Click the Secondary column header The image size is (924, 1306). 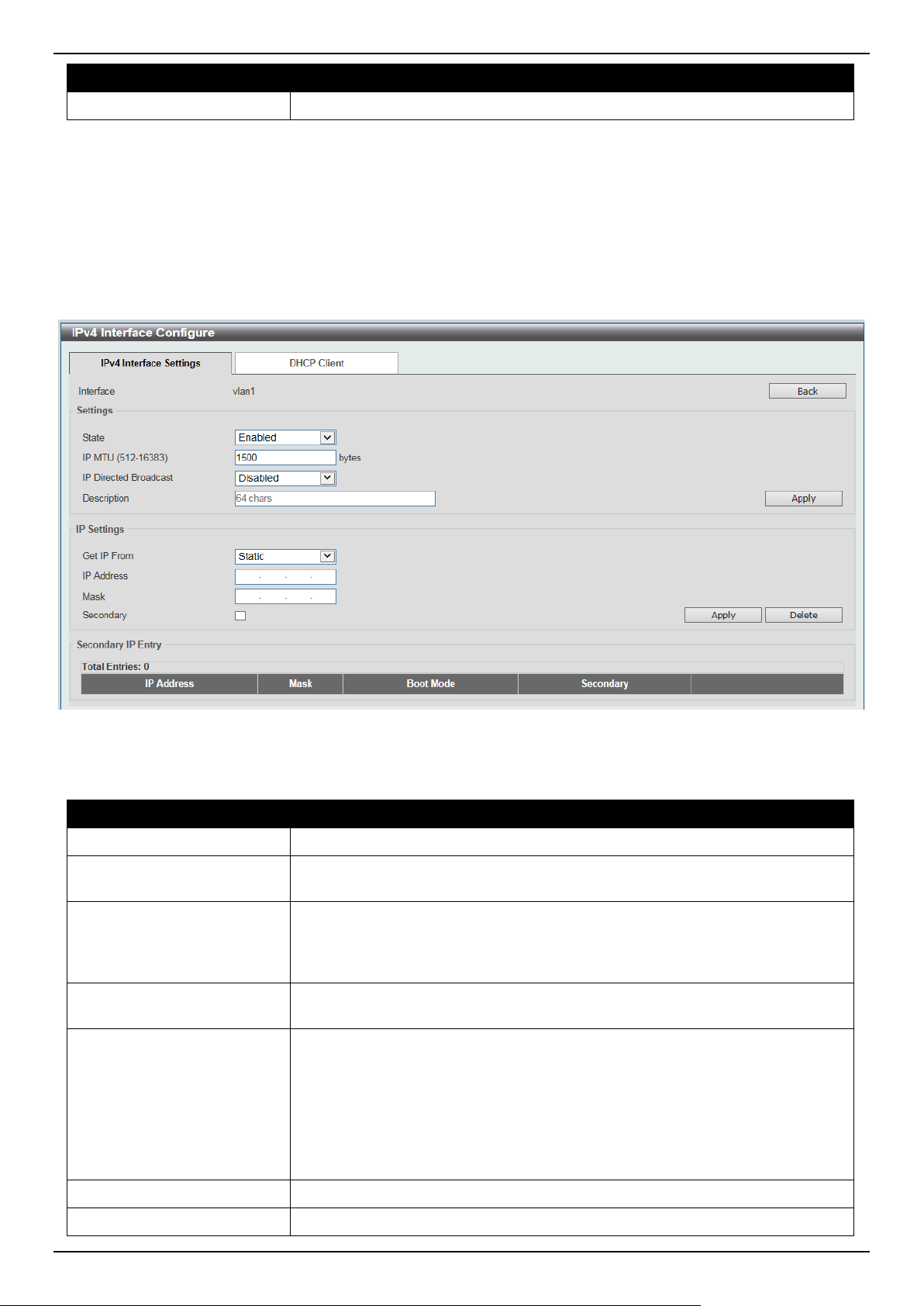(x=605, y=683)
